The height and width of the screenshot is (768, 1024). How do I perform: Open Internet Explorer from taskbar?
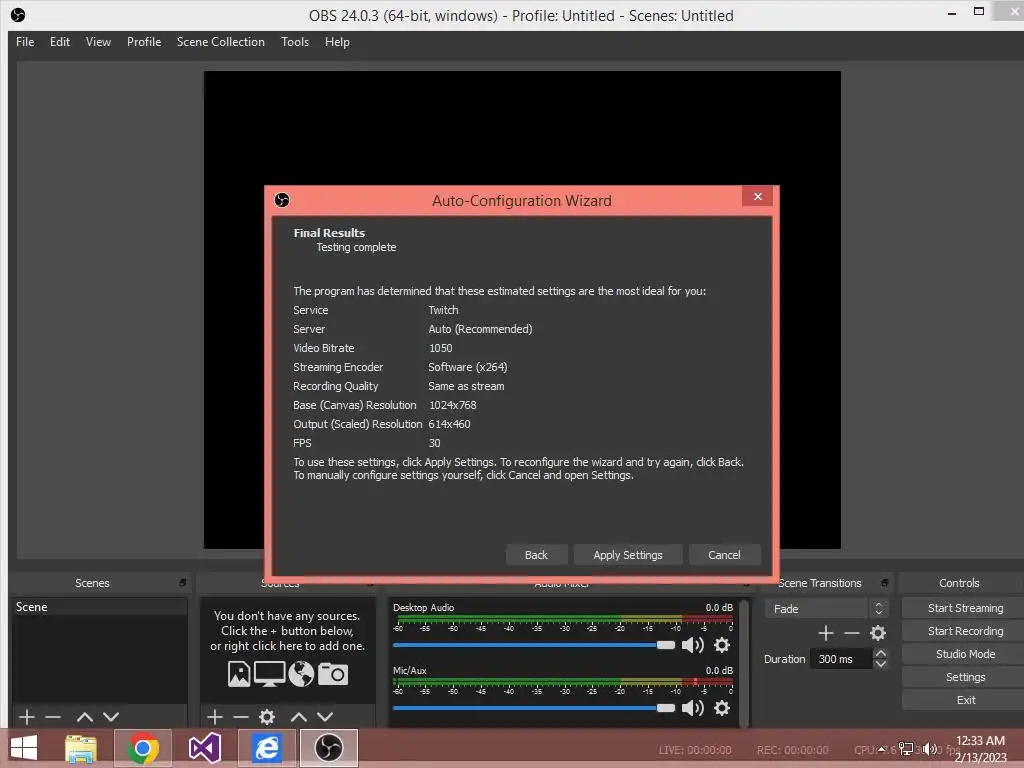click(x=266, y=748)
